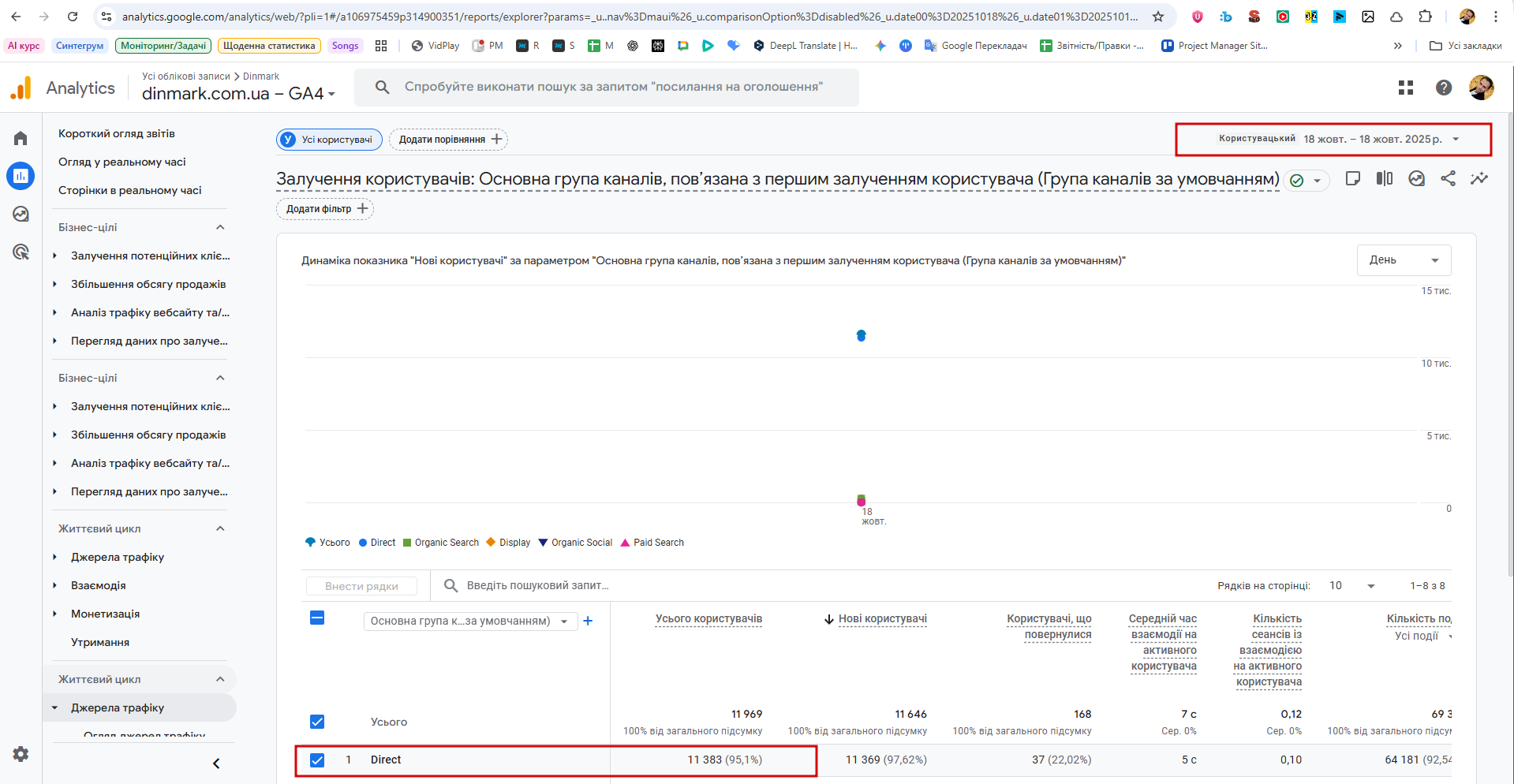Add a secondary dimension with plus icon
The height and width of the screenshot is (784, 1514).
pos(588,621)
